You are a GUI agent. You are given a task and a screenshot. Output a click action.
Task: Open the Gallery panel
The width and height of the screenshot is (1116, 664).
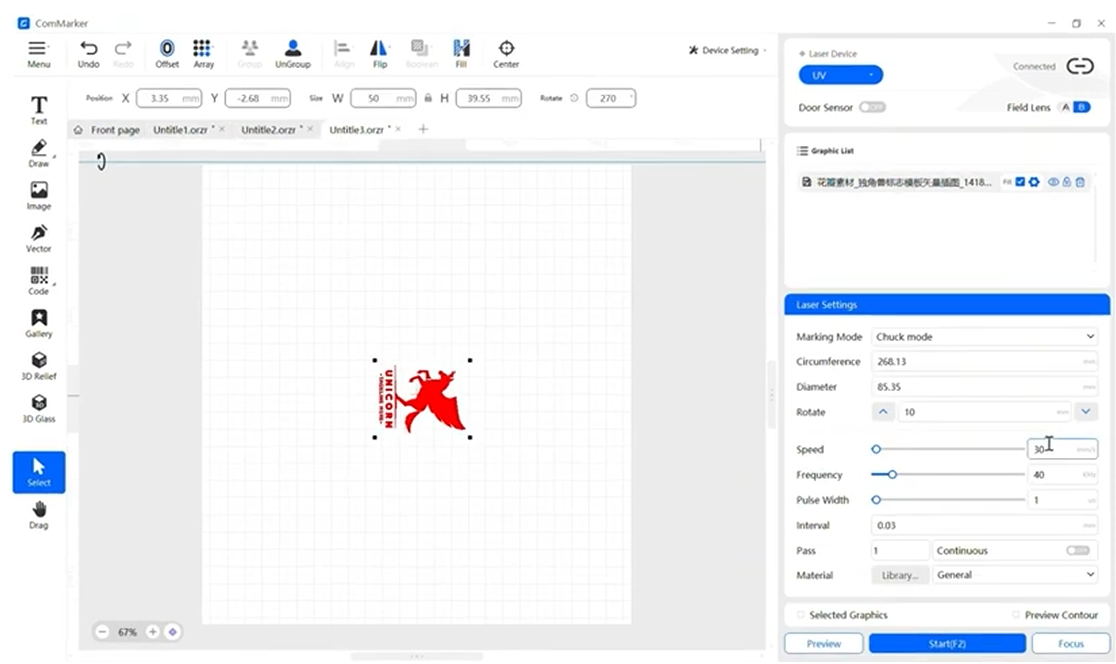[x=39, y=322]
